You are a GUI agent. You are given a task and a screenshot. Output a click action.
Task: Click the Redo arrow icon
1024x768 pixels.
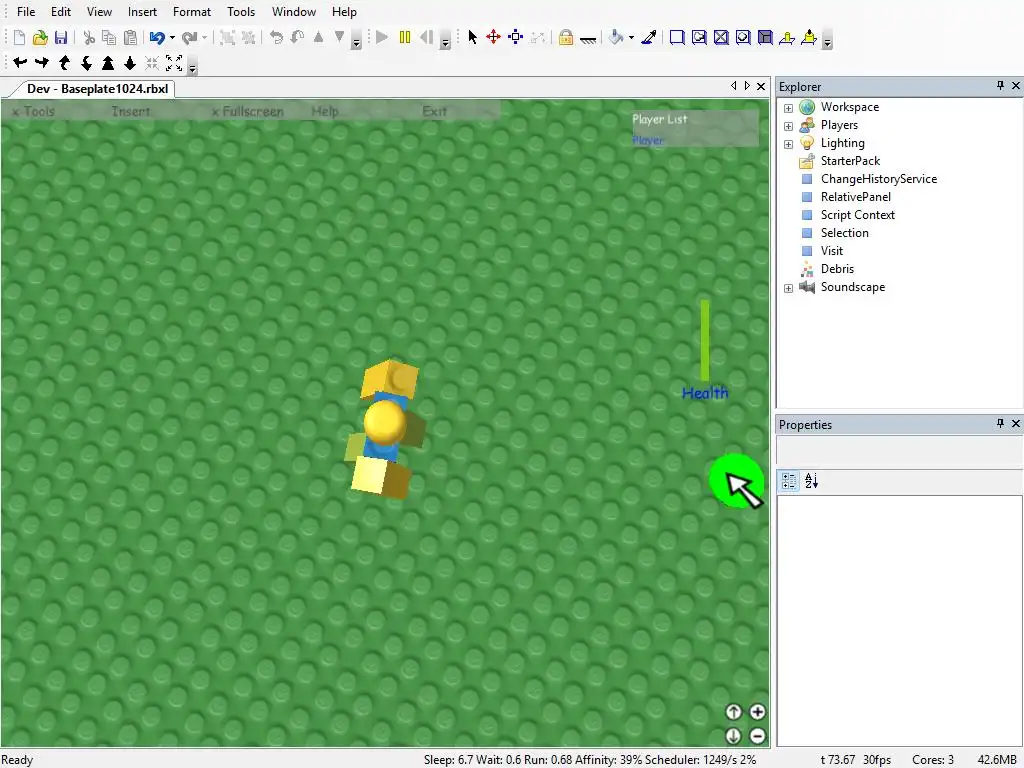pos(189,38)
